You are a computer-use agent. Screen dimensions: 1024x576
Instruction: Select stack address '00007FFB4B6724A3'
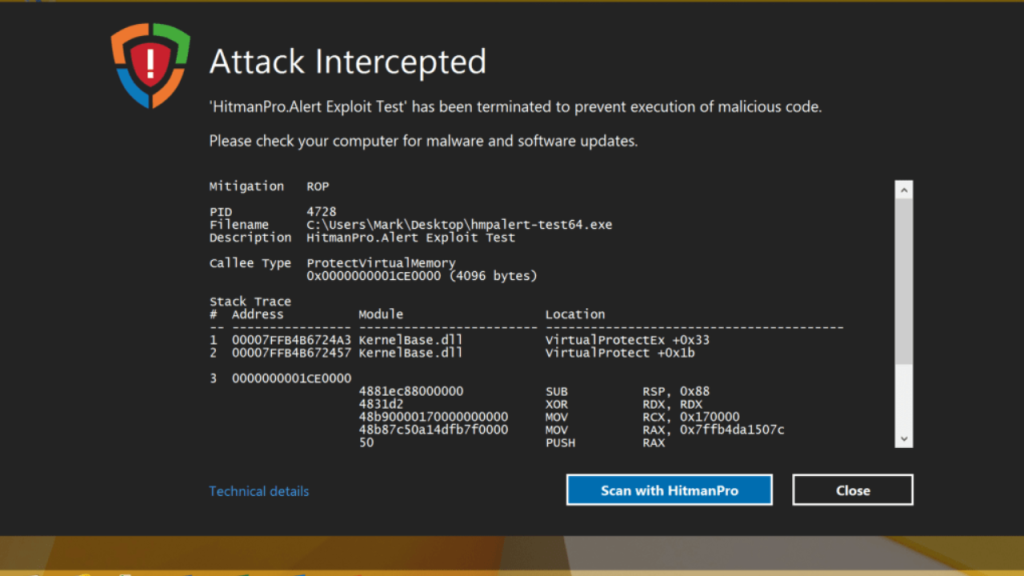coord(291,340)
